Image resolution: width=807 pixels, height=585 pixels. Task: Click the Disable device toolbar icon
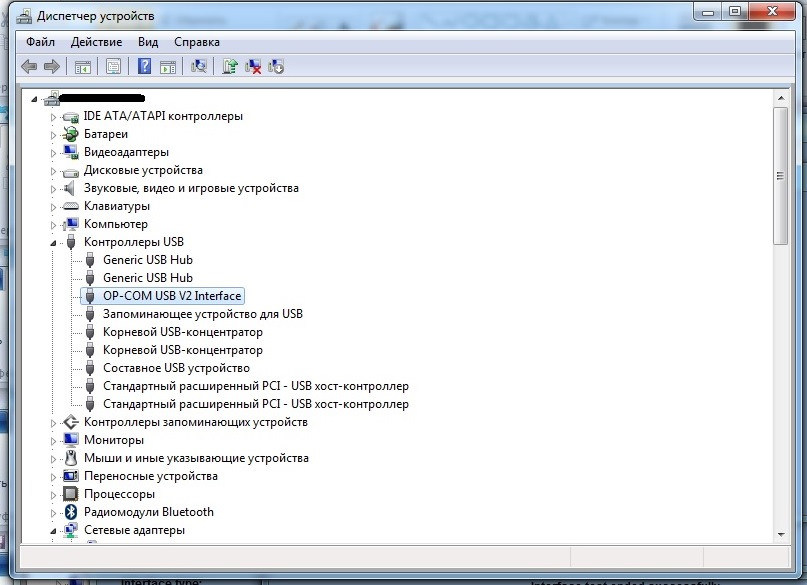276,66
